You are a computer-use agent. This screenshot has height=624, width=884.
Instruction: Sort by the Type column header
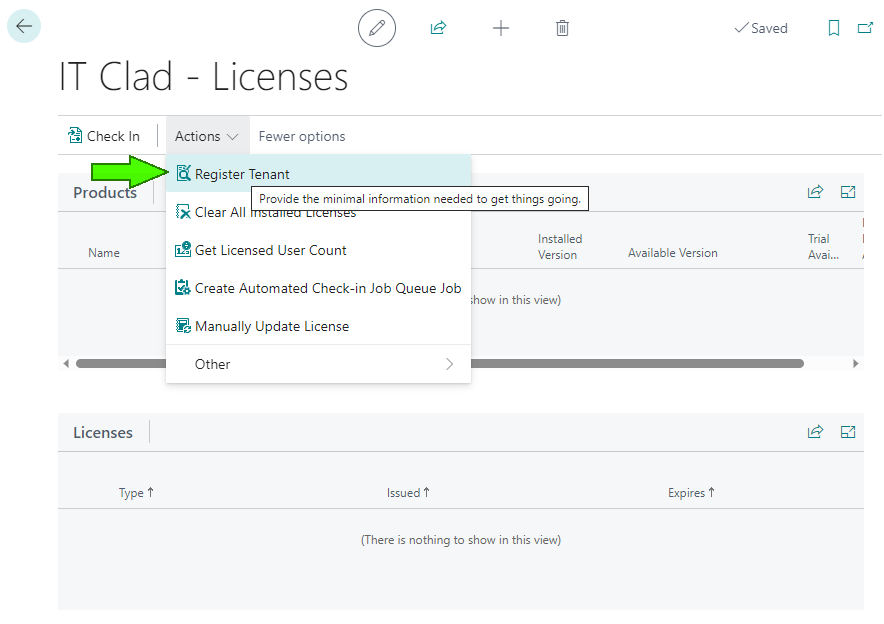click(136, 493)
